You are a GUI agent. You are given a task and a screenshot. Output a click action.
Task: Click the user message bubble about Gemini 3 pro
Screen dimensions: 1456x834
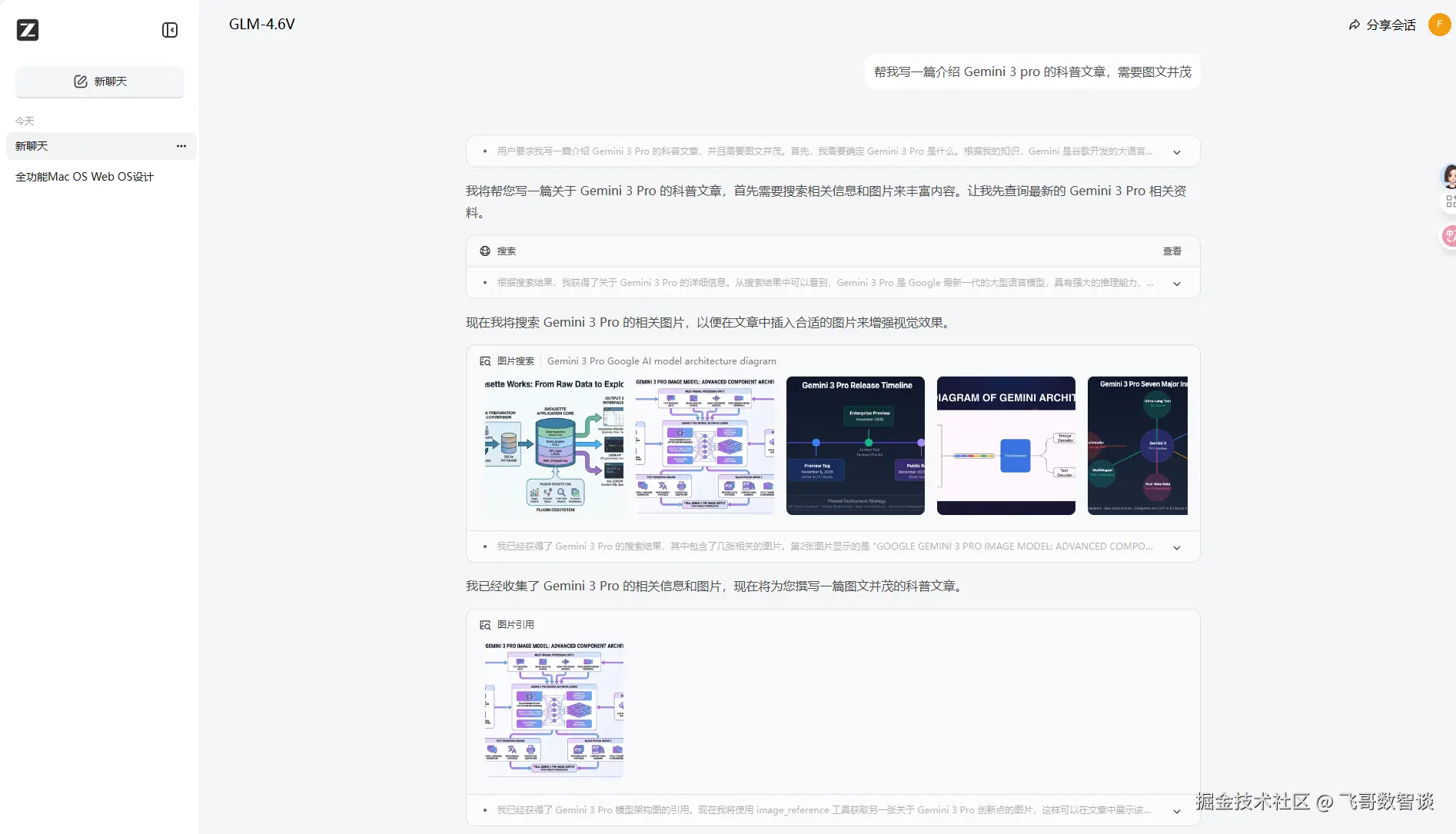tap(1032, 71)
